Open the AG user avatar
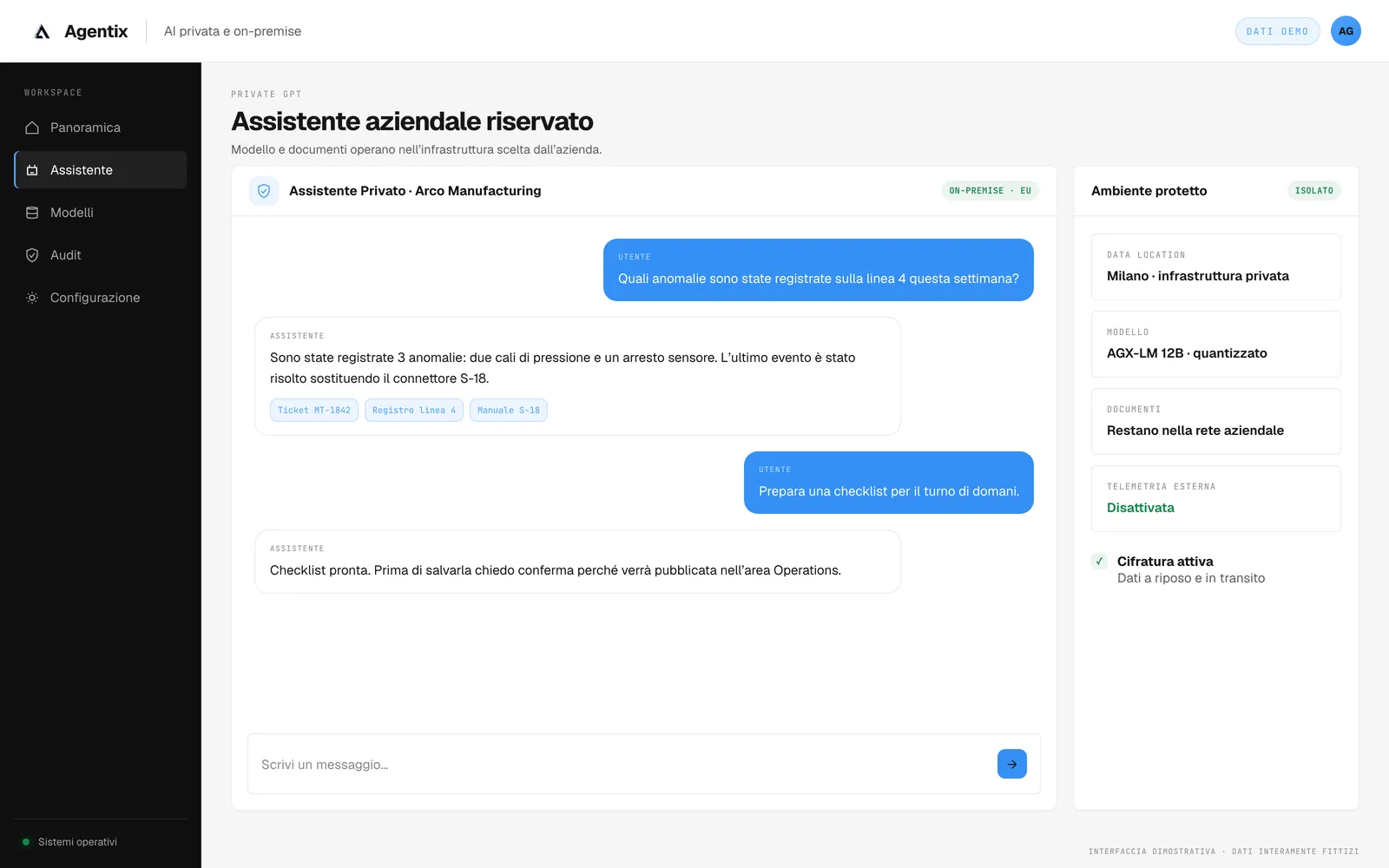This screenshot has height=868, width=1389. (x=1346, y=31)
